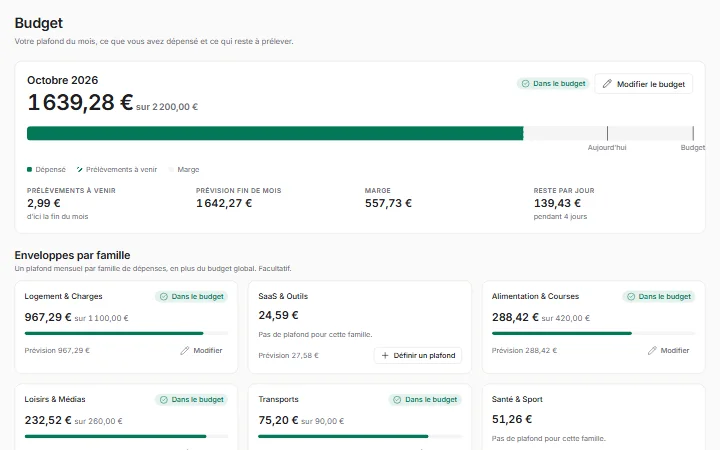Click the 1 642,27 € month-end forecast
Screen dimensions: 720x450
(x=224, y=203)
